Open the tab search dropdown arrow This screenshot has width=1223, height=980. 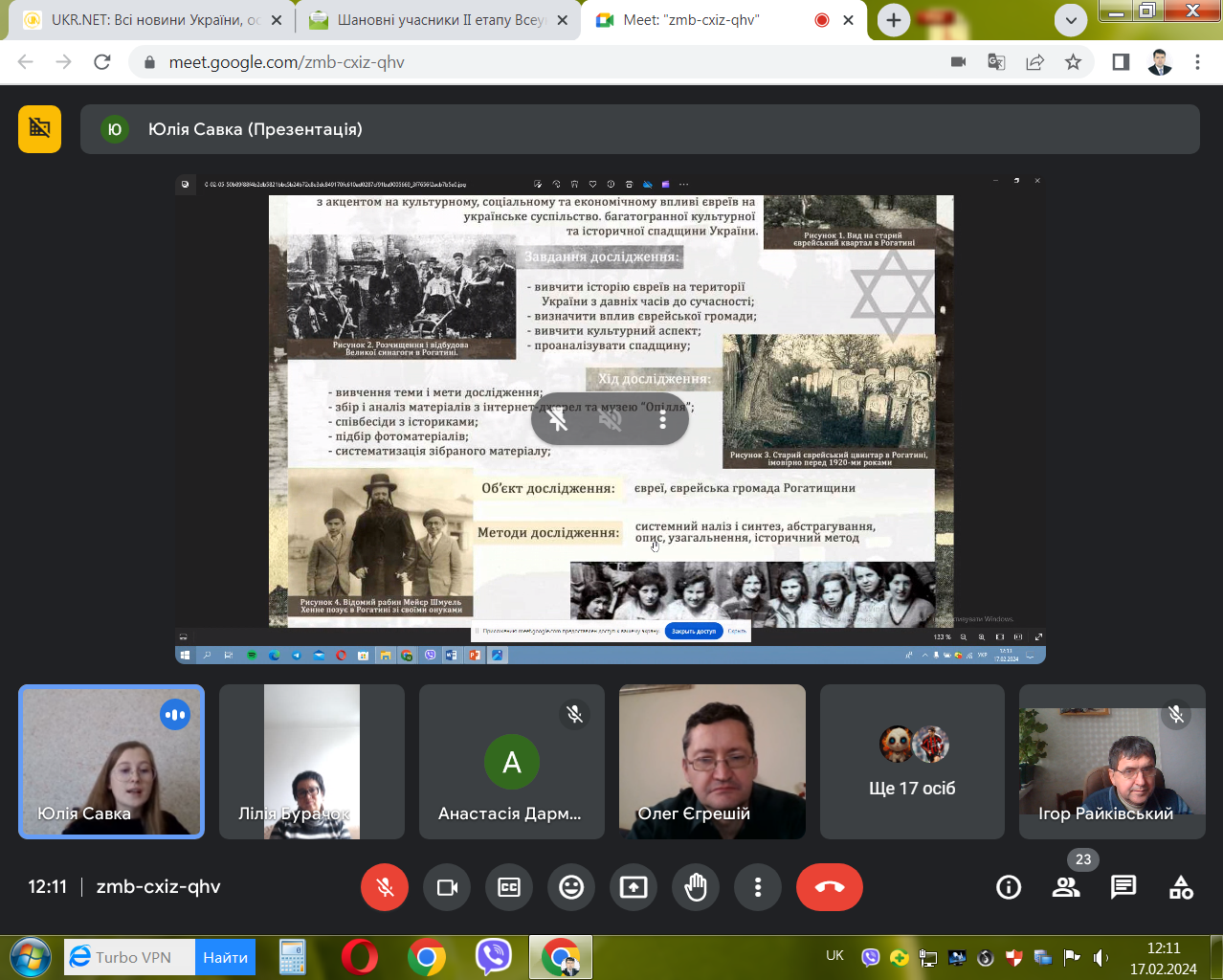pos(1071,20)
